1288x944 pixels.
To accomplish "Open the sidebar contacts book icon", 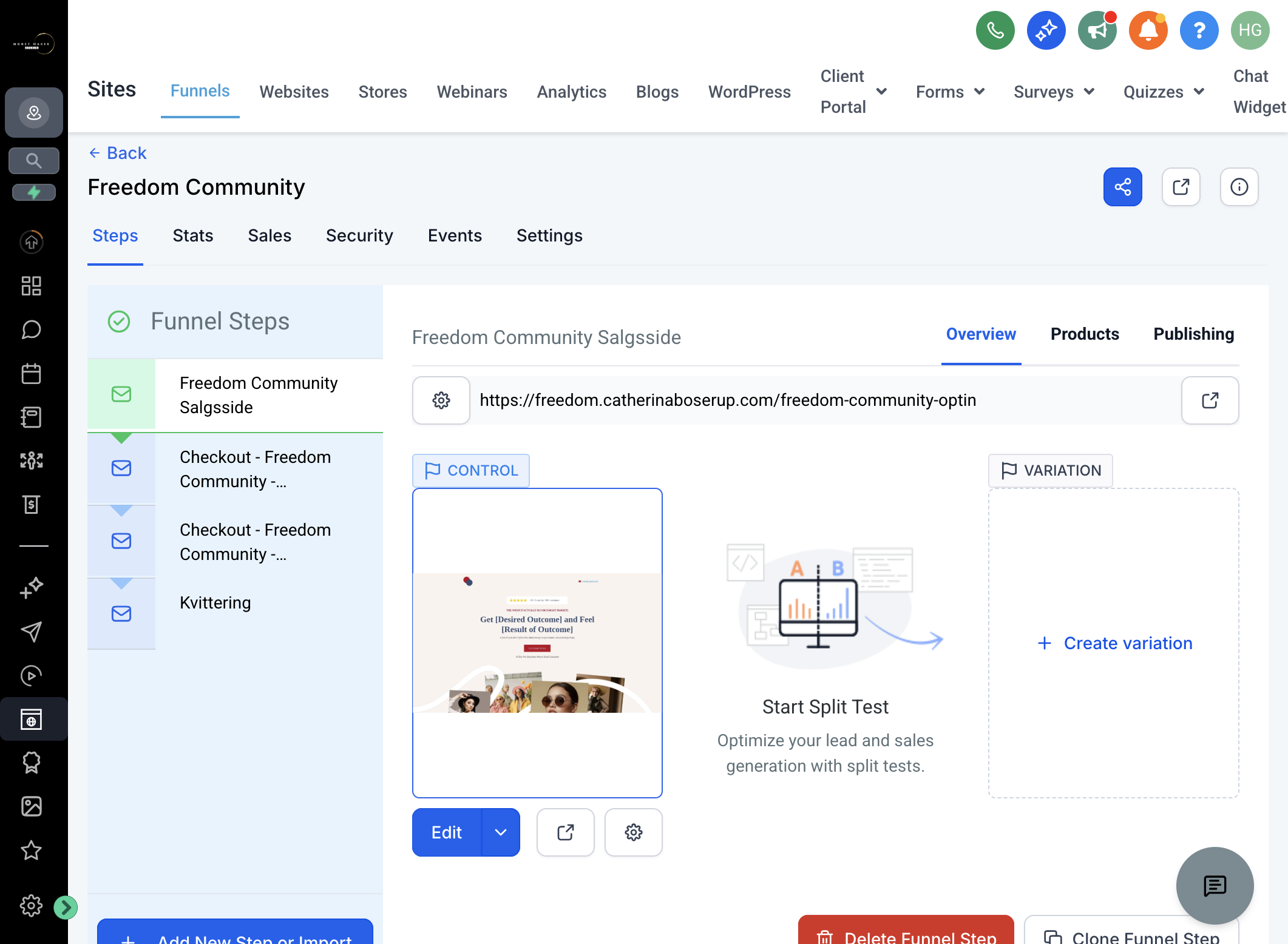I will tap(32, 417).
